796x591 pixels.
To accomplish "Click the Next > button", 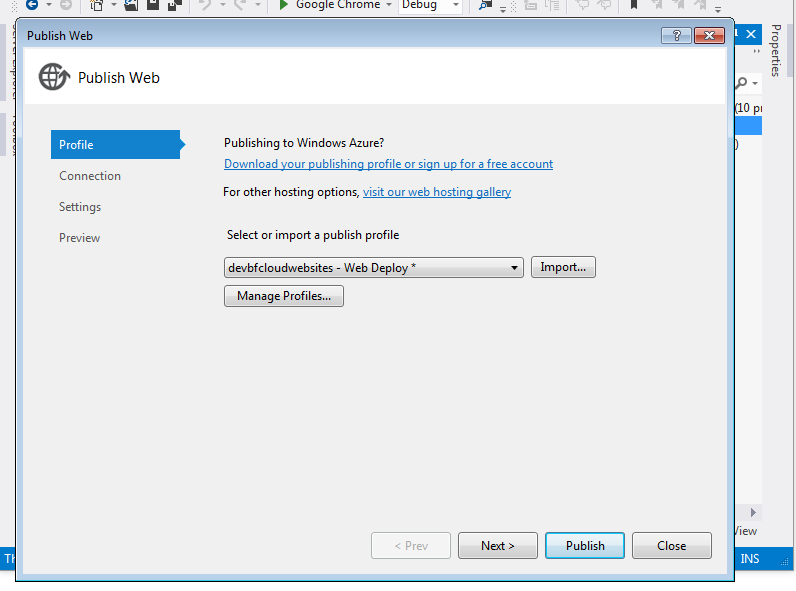I will (498, 546).
